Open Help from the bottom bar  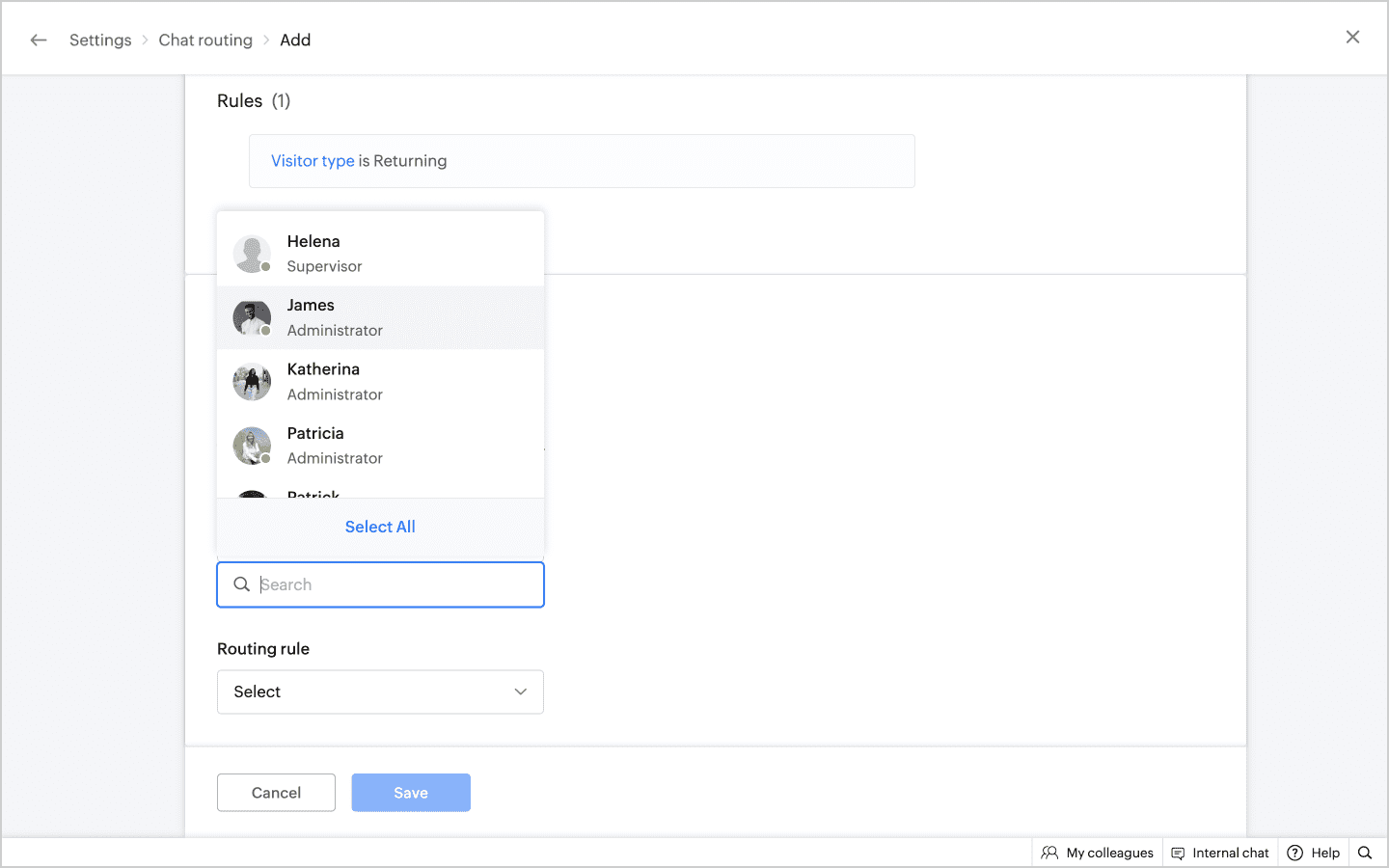click(1314, 853)
